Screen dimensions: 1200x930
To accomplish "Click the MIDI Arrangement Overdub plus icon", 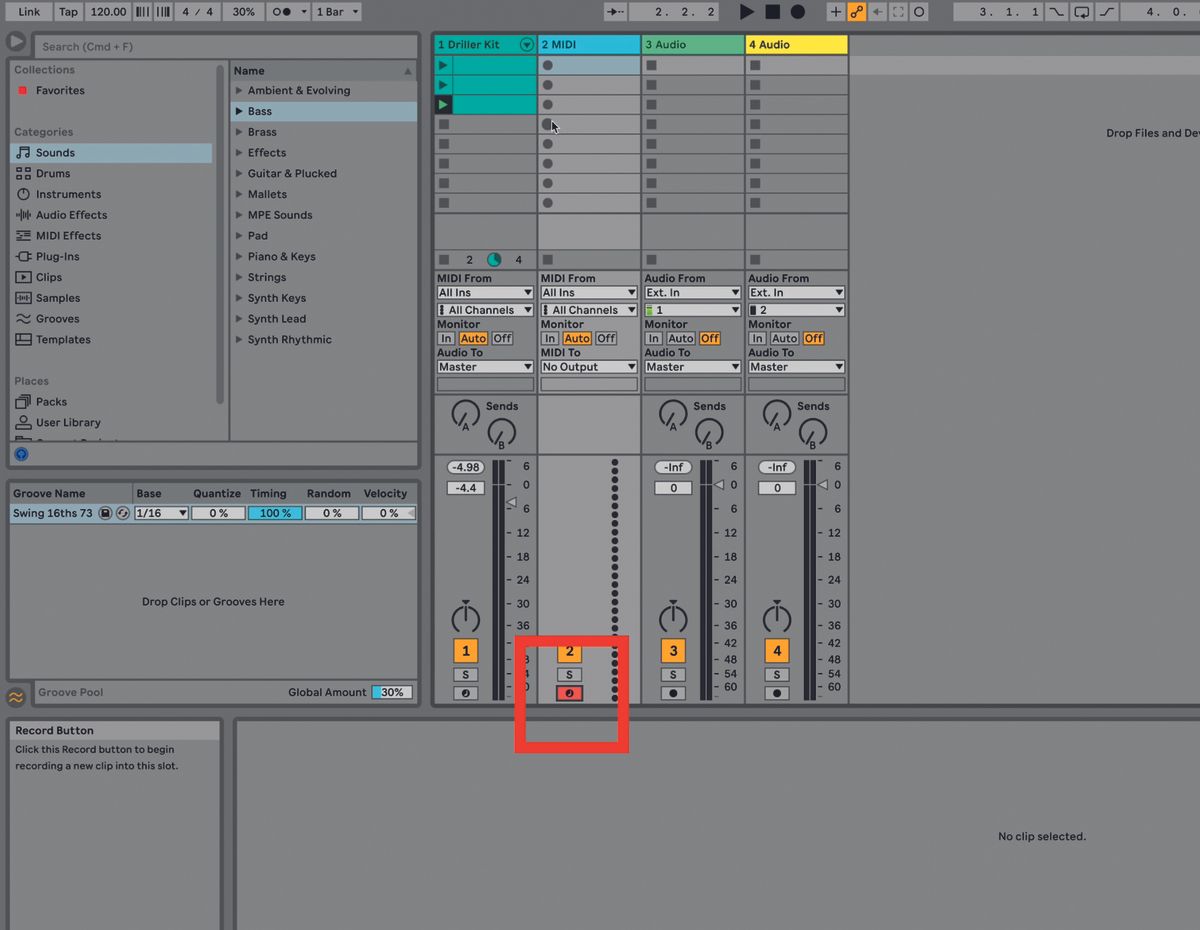I will click(836, 12).
